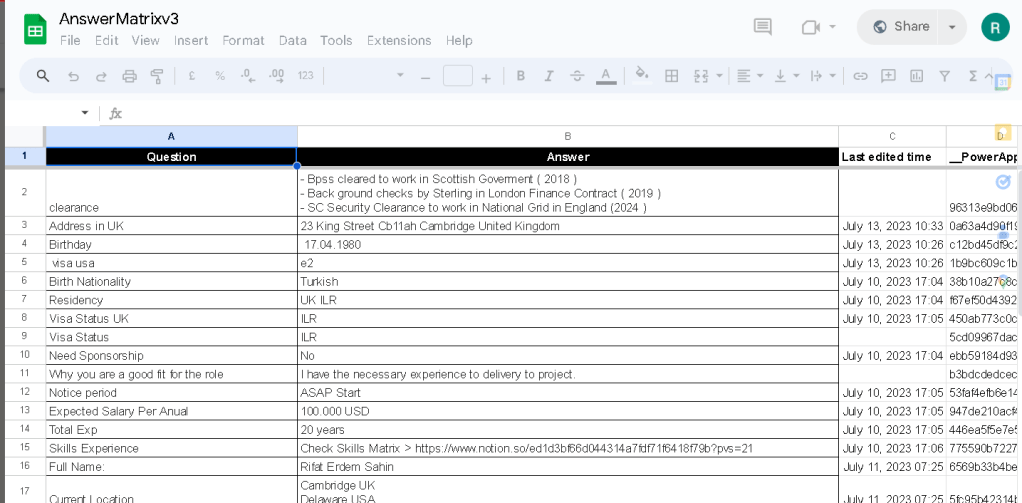The image size is (1022, 503).
Task: Increase decimal places
Action: (x=276, y=76)
